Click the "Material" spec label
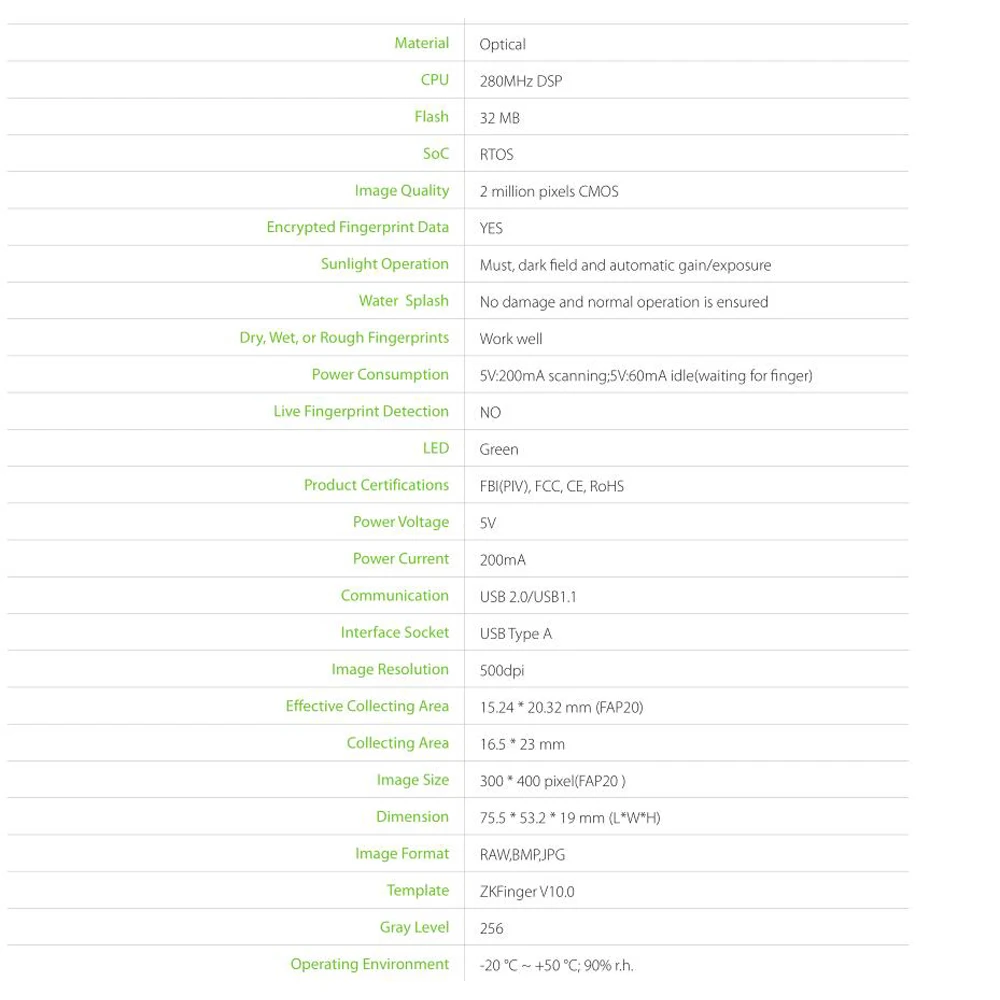Image resolution: width=1000 pixels, height=1000 pixels. click(x=421, y=43)
